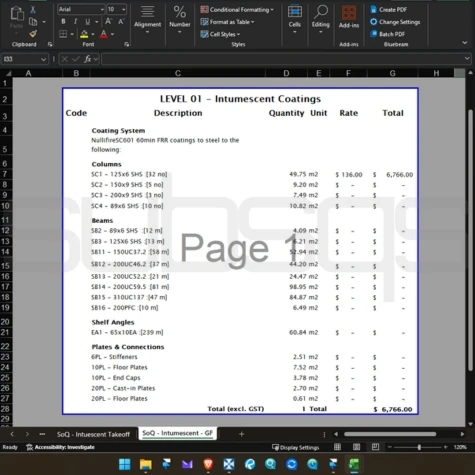The height and width of the screenshot is (475, 475).
Task: Open the Editing magnifier menu
Action: click(321, 19)
